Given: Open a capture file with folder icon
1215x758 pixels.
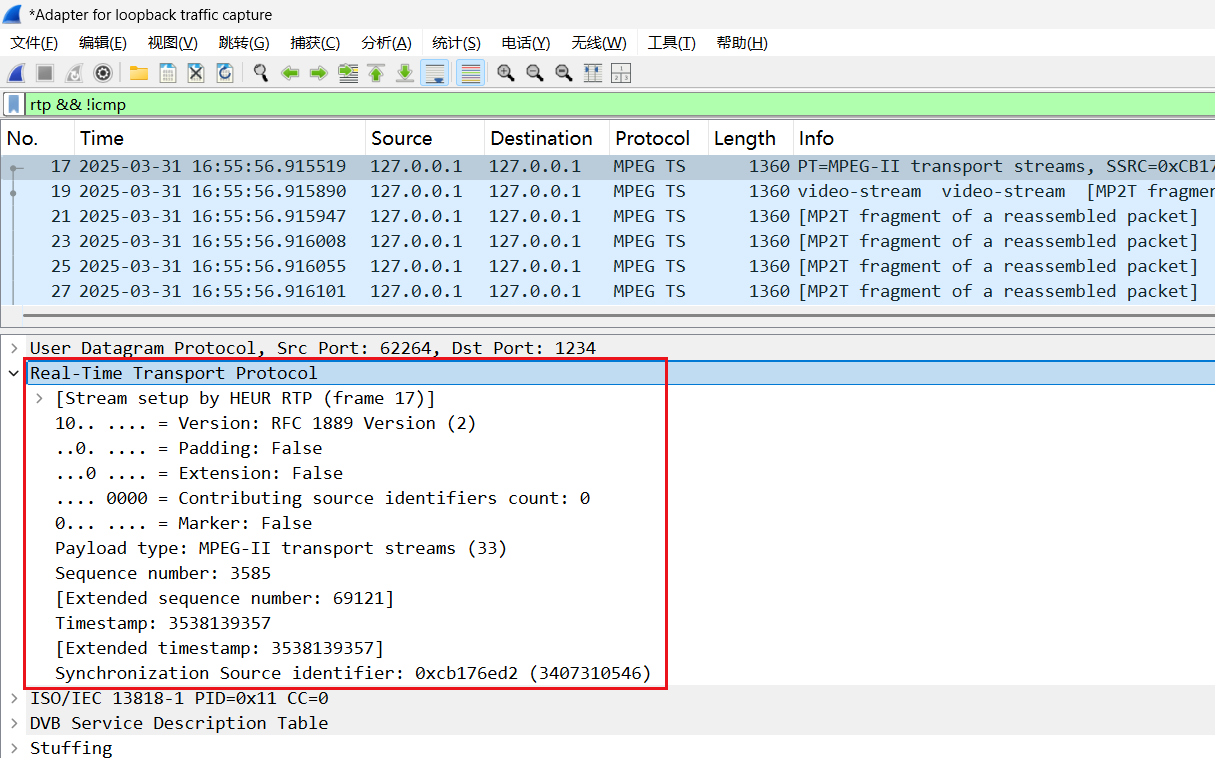Looking at the screenshot, I should coord(138,73).
